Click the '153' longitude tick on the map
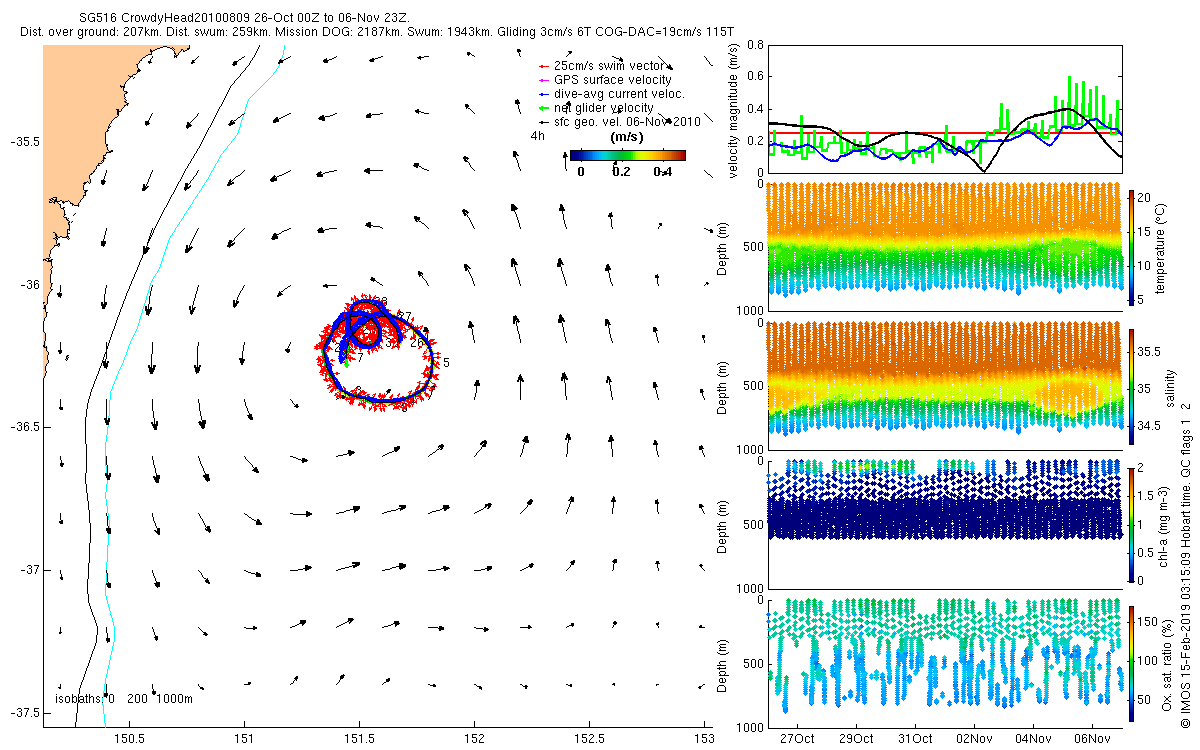This screenshot has height=750, width=1200. coord(705,738)
